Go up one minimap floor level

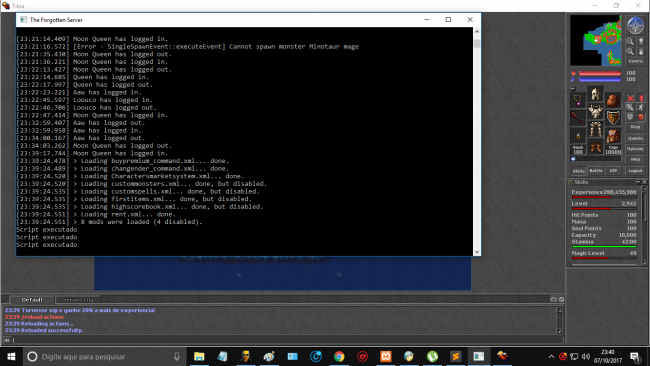click(641, 41)
